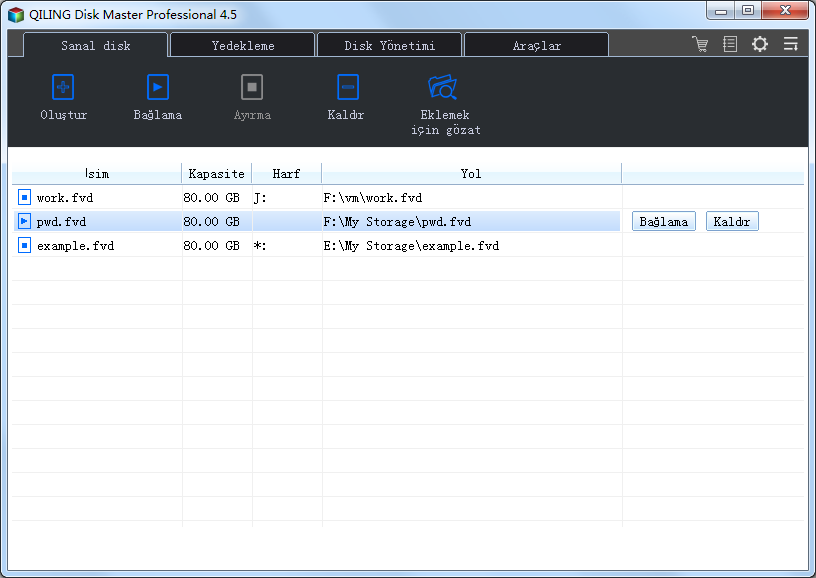
Task: Click the disk icon beside pwd.fvd
Action: pos(24,222)
